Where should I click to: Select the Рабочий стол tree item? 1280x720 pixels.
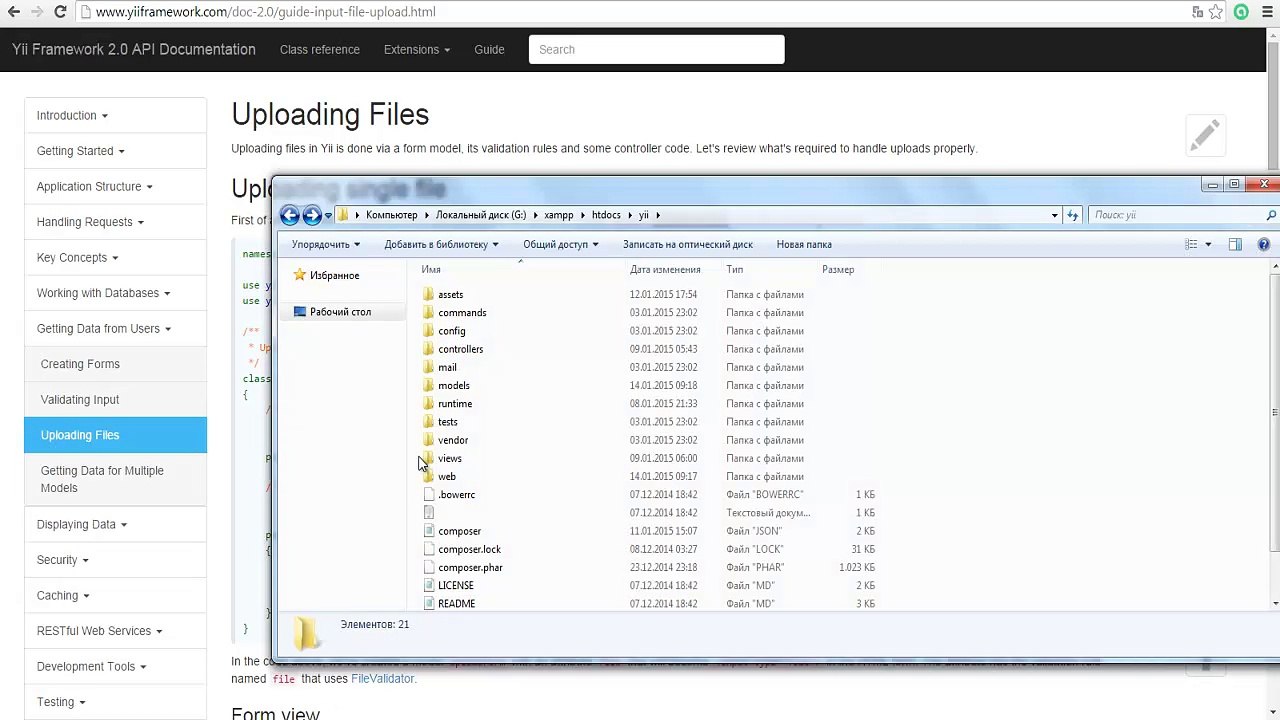(340, 312)
